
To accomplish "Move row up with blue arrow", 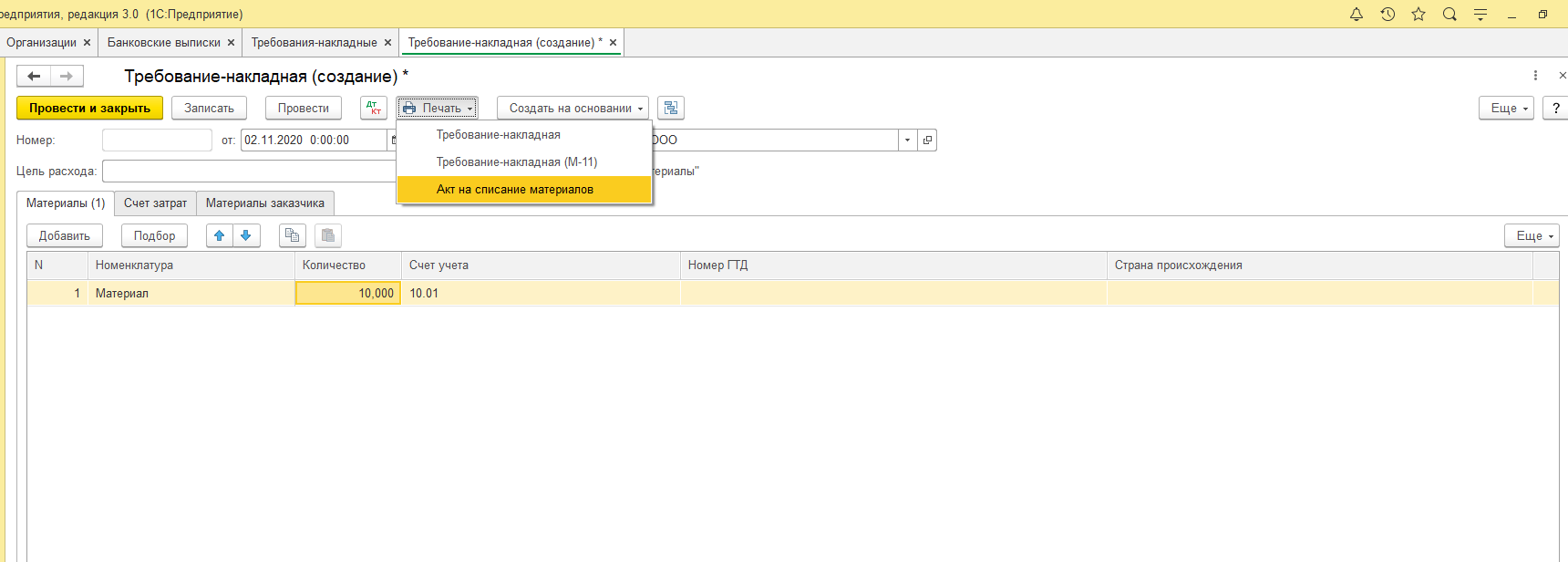I will [220, 235].
